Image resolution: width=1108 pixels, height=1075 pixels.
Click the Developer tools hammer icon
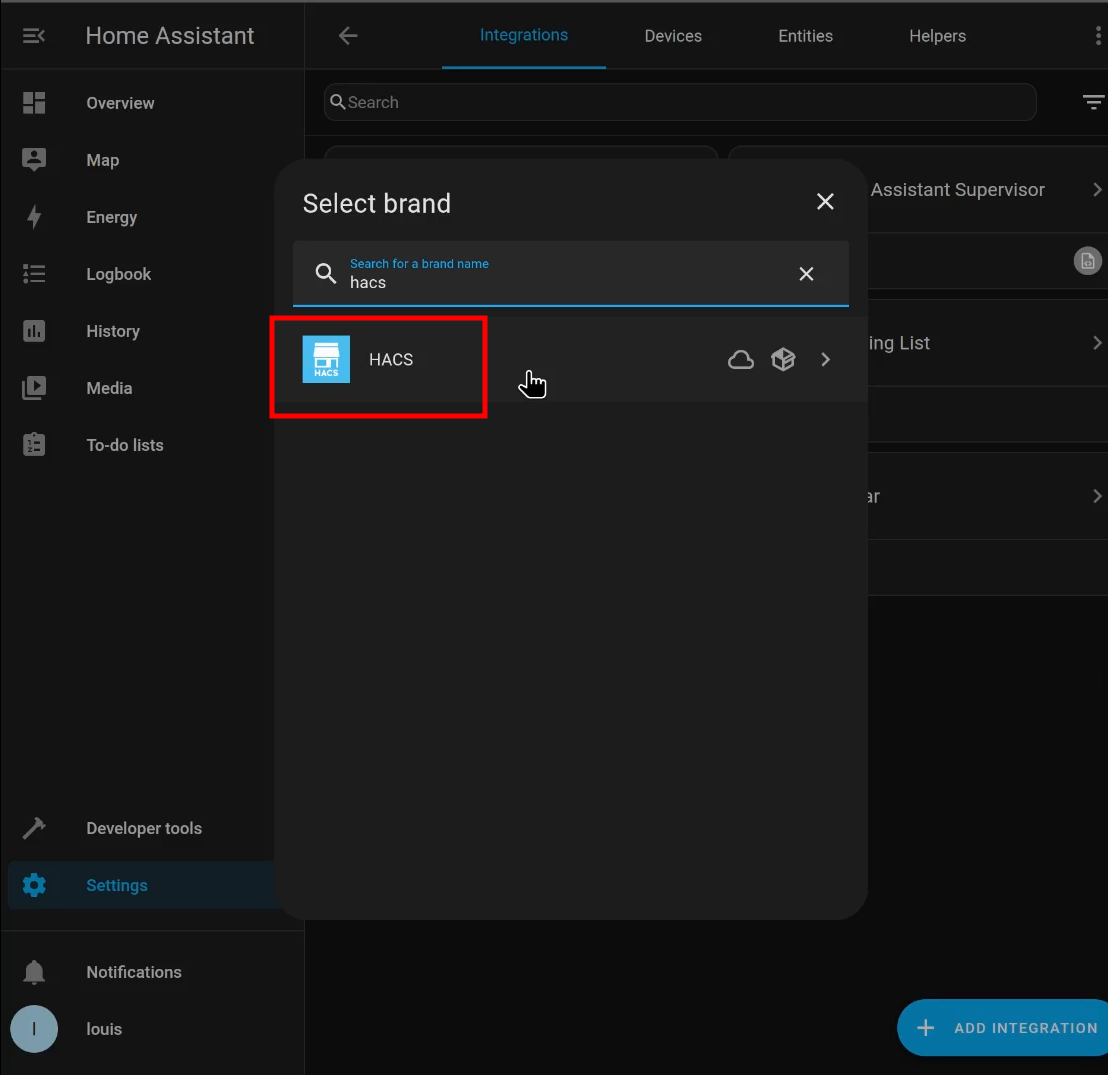click(x=33, y=828)
